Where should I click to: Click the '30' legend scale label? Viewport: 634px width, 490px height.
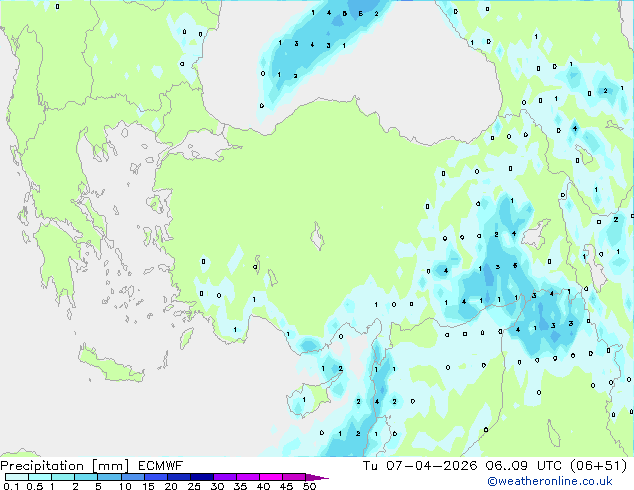click(x=217, y=486)
